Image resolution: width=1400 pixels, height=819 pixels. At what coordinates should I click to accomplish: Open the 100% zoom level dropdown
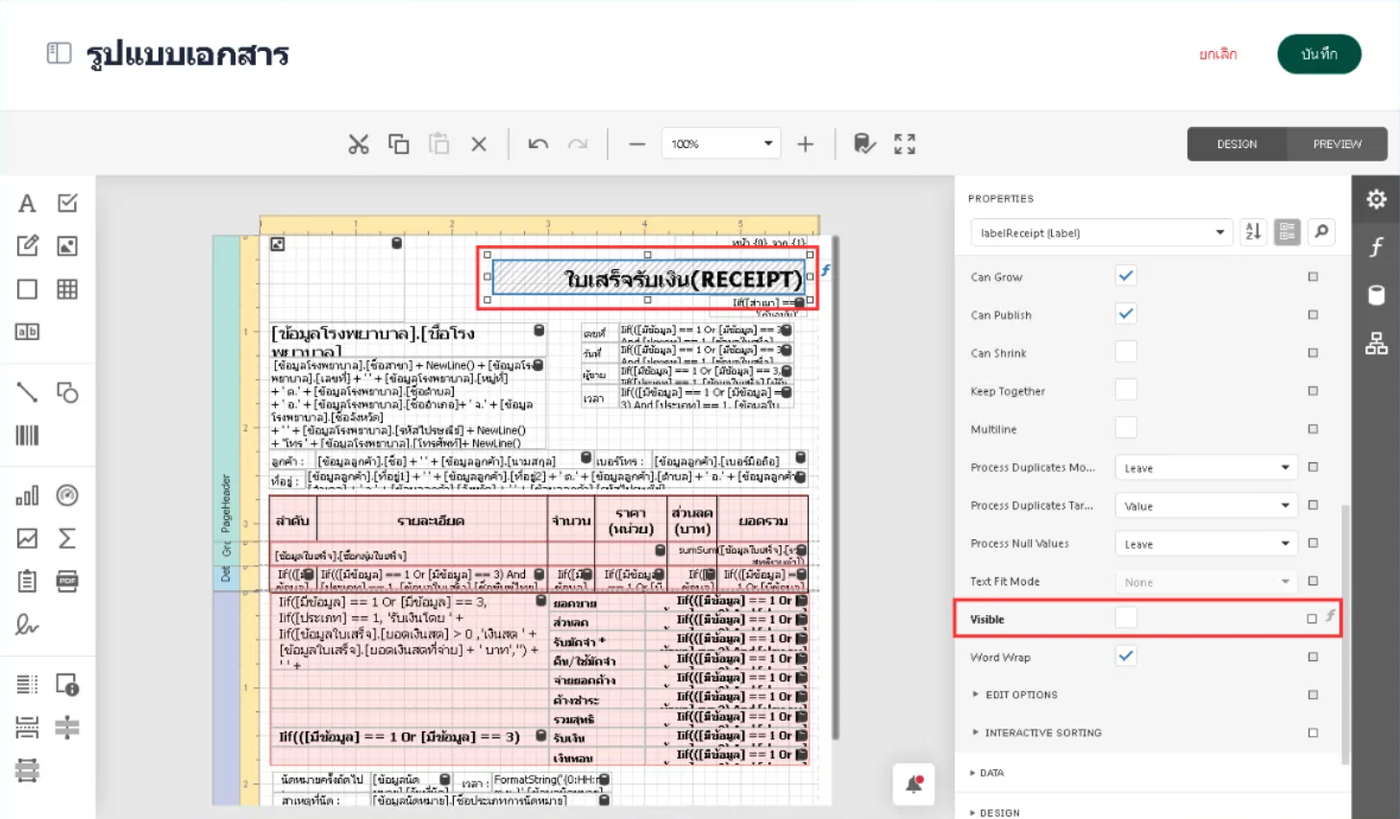tap(768, 144)
